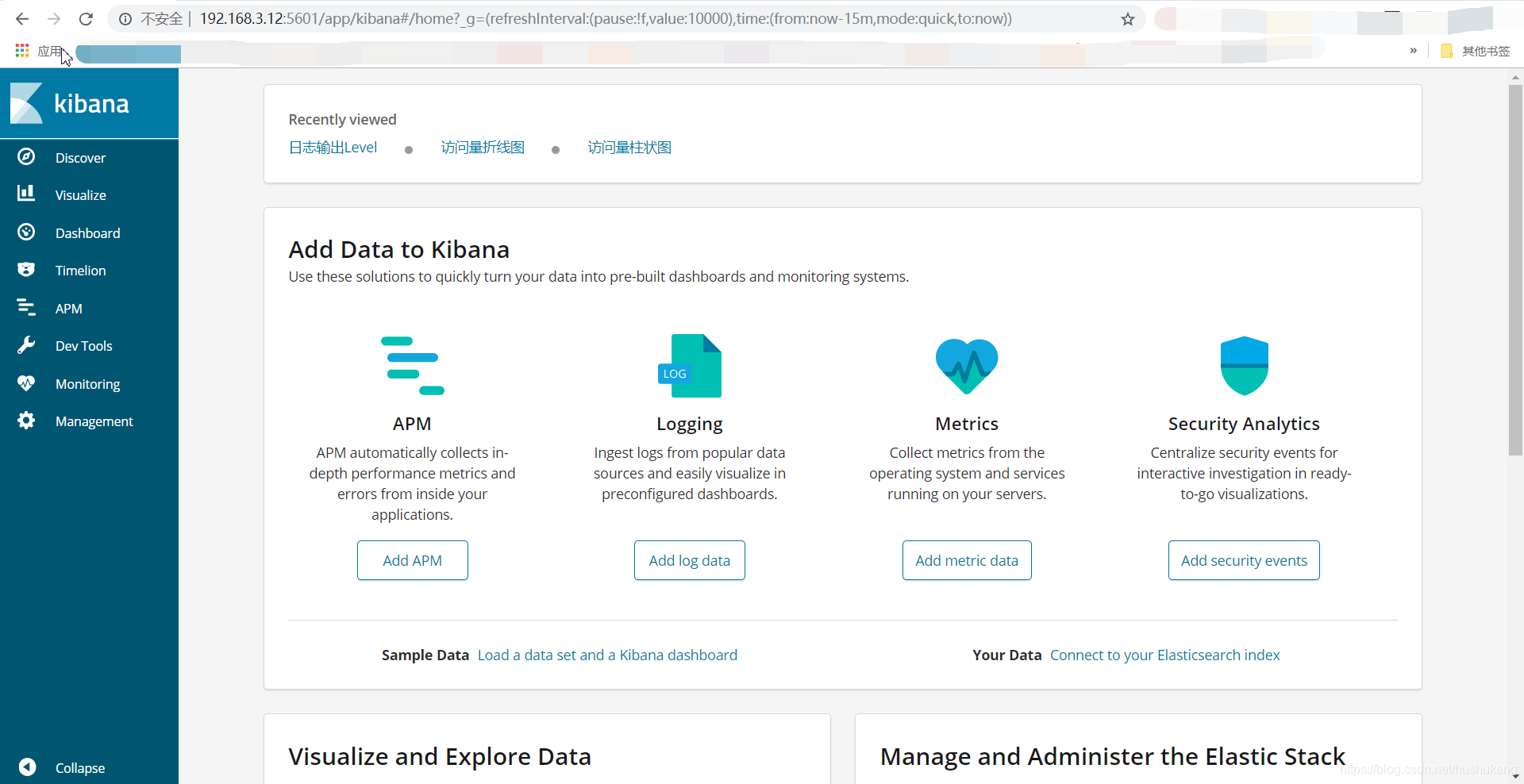Click Add Data to Kibana heading
The image size is (1524, 784).
point(398,250)
